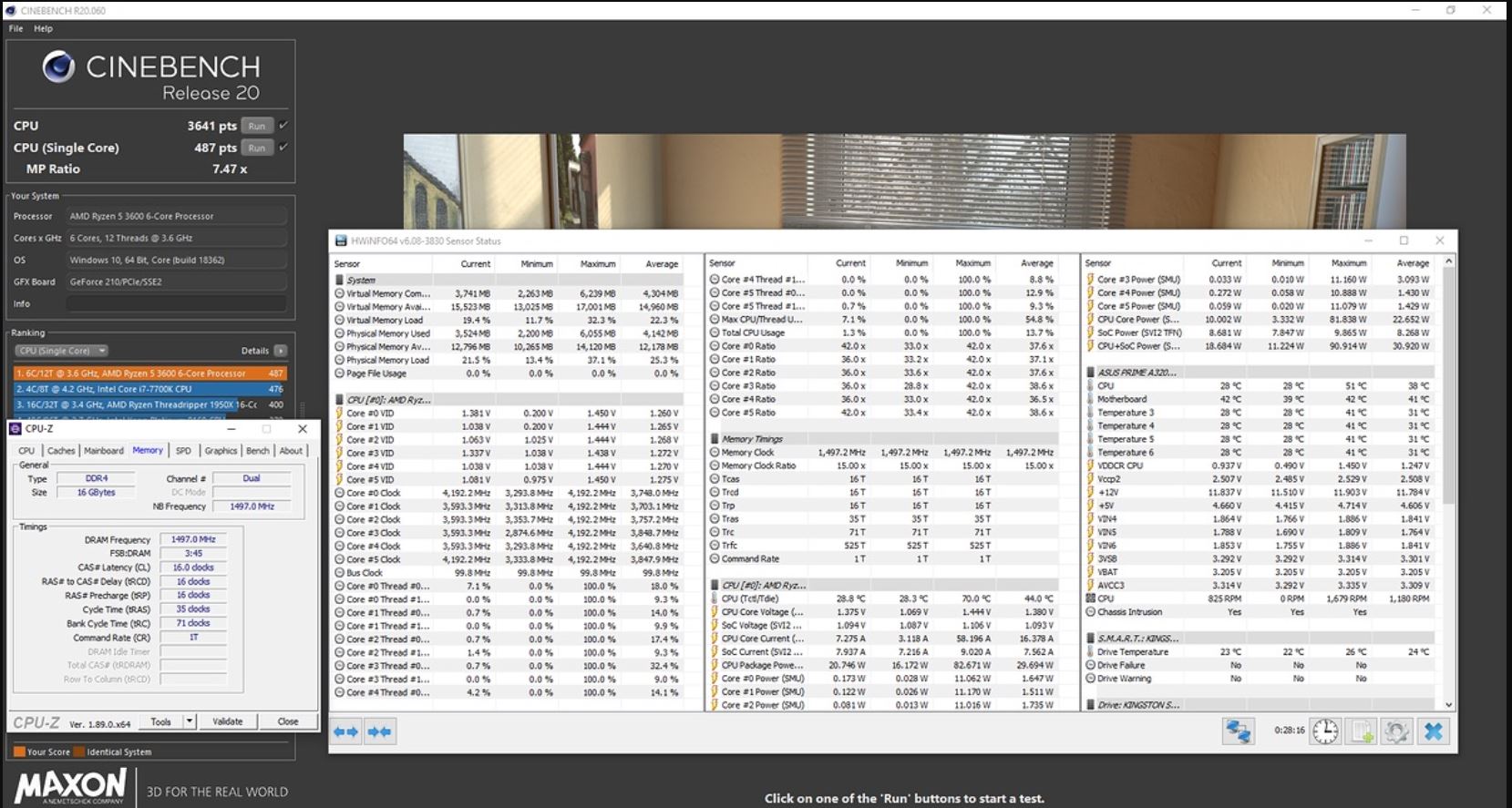Image resolution: width=1512 pixels, height=808 pixels.
Task: Open the CPU-Z Tools dropdown arrow
Action: (x=190, y=721)
